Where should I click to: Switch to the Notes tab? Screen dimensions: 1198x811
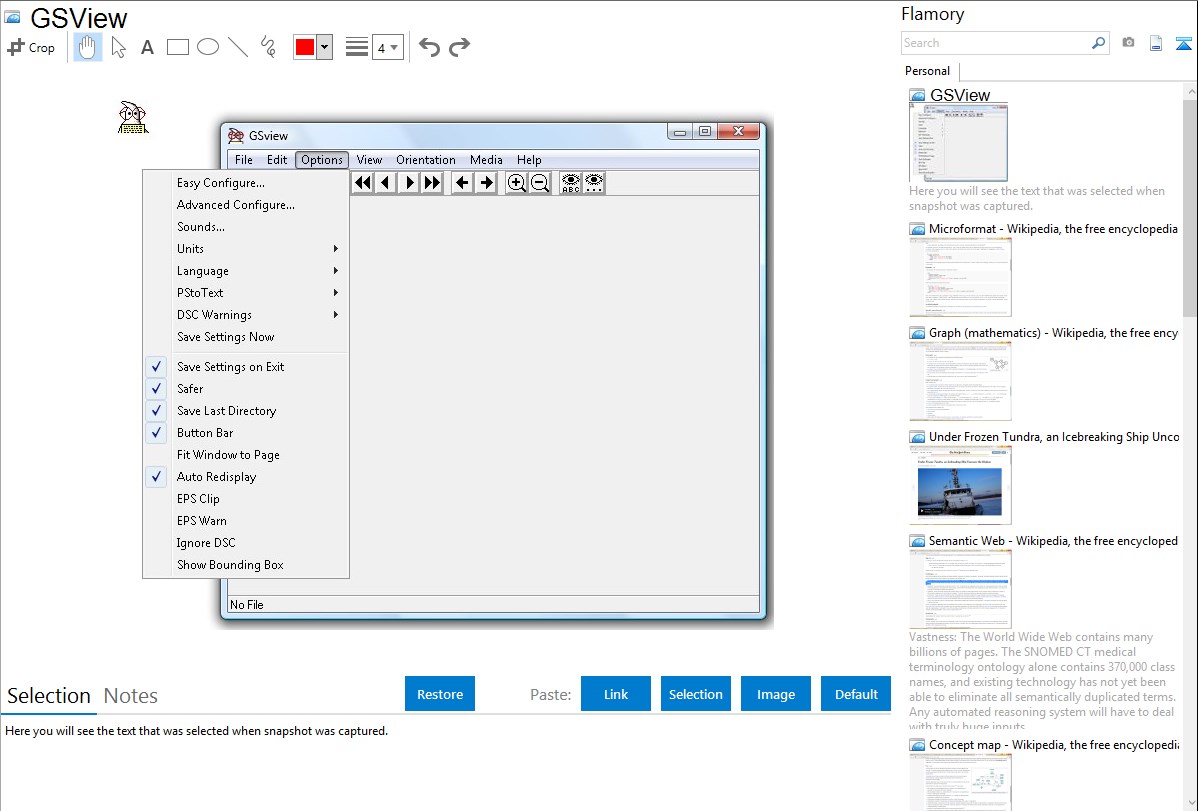pyautogui.click(x=131, y=696)
